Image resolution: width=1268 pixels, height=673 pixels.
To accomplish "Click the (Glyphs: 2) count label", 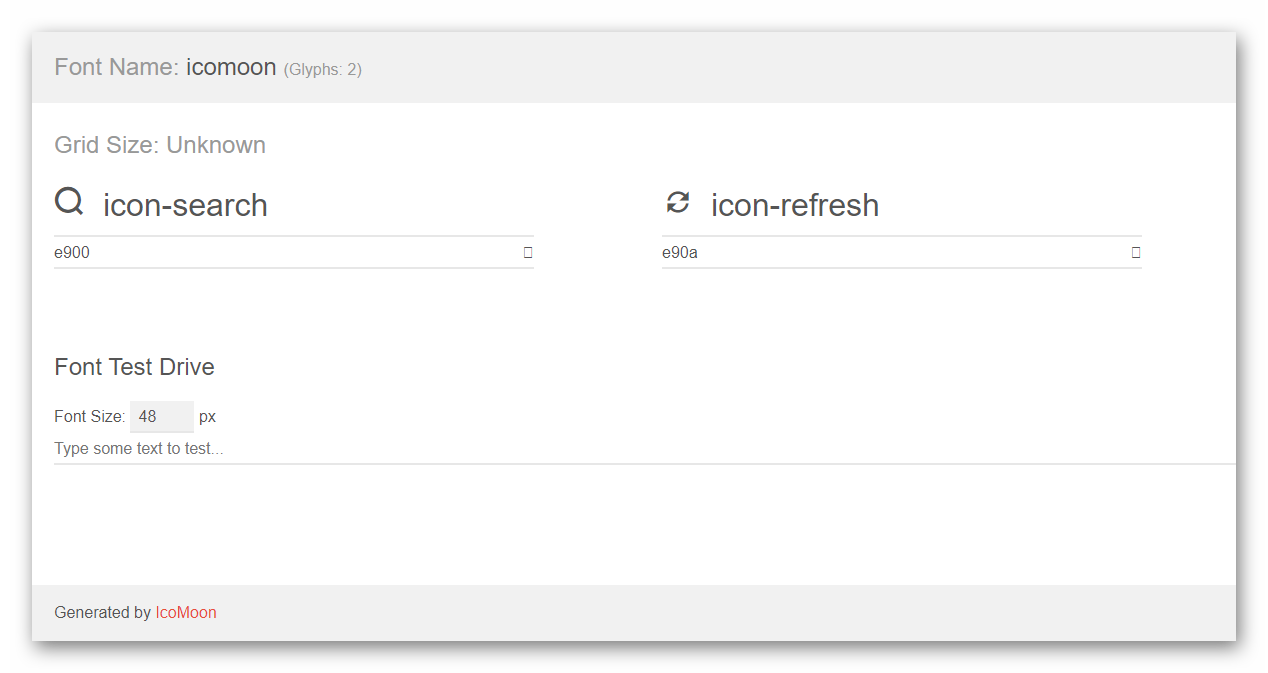I will pyautogui.click(x=322, y=70).
